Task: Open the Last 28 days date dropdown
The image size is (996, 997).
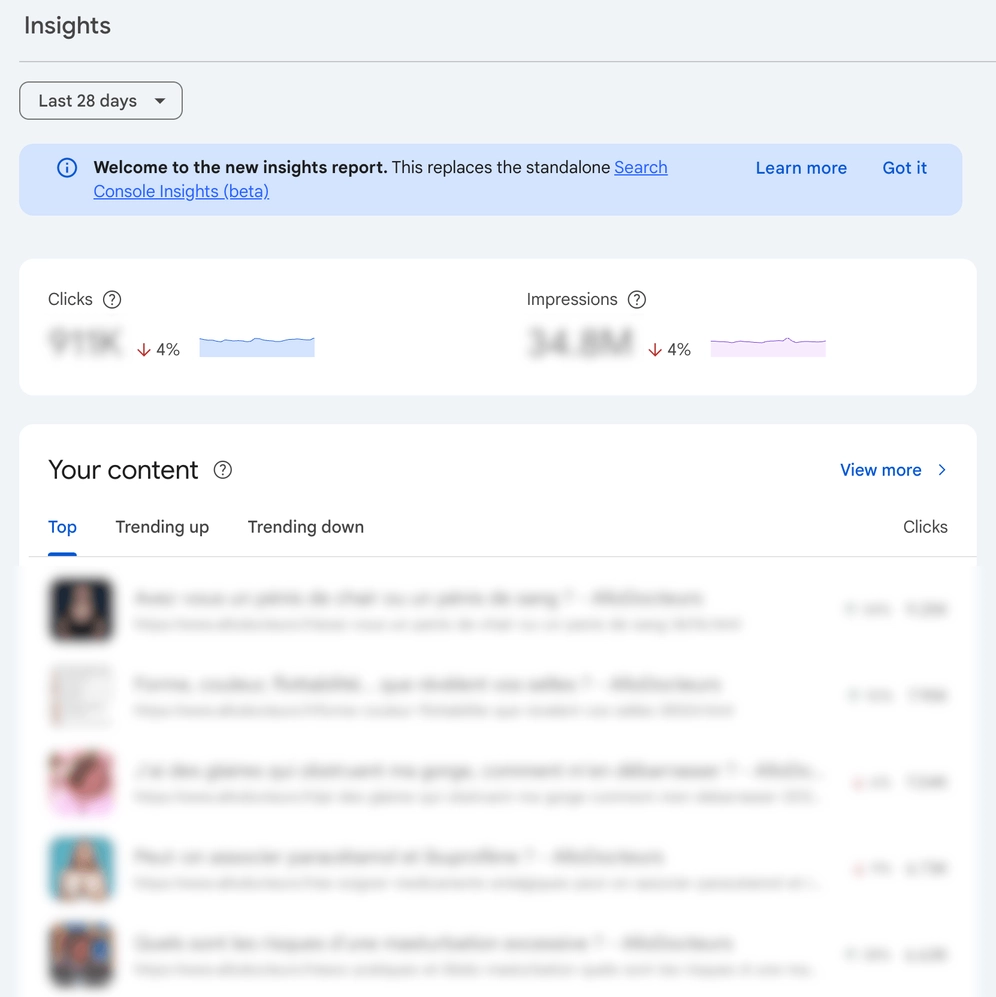Action: [x=100, y=100]
